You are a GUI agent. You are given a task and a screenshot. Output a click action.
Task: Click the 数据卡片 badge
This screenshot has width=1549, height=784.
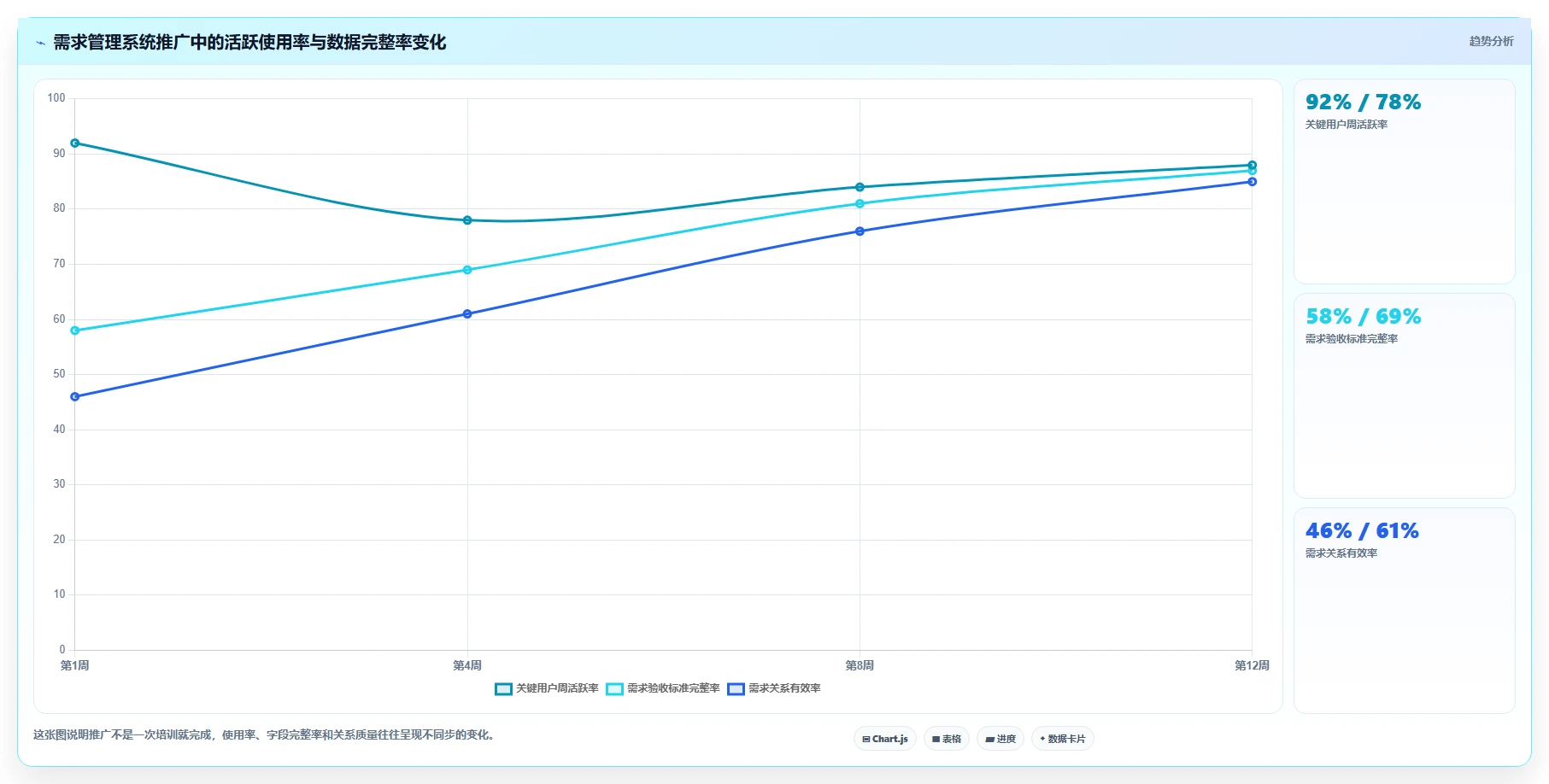pyautogui.click(x=1063, y=739)
